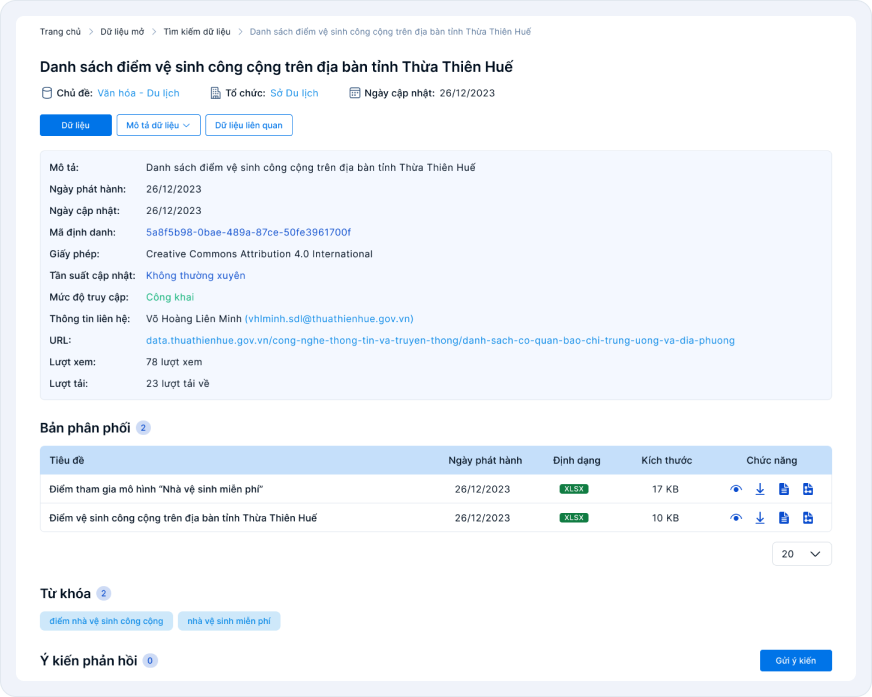Expand the Mô tả dữ liệu dropdown

158,125
